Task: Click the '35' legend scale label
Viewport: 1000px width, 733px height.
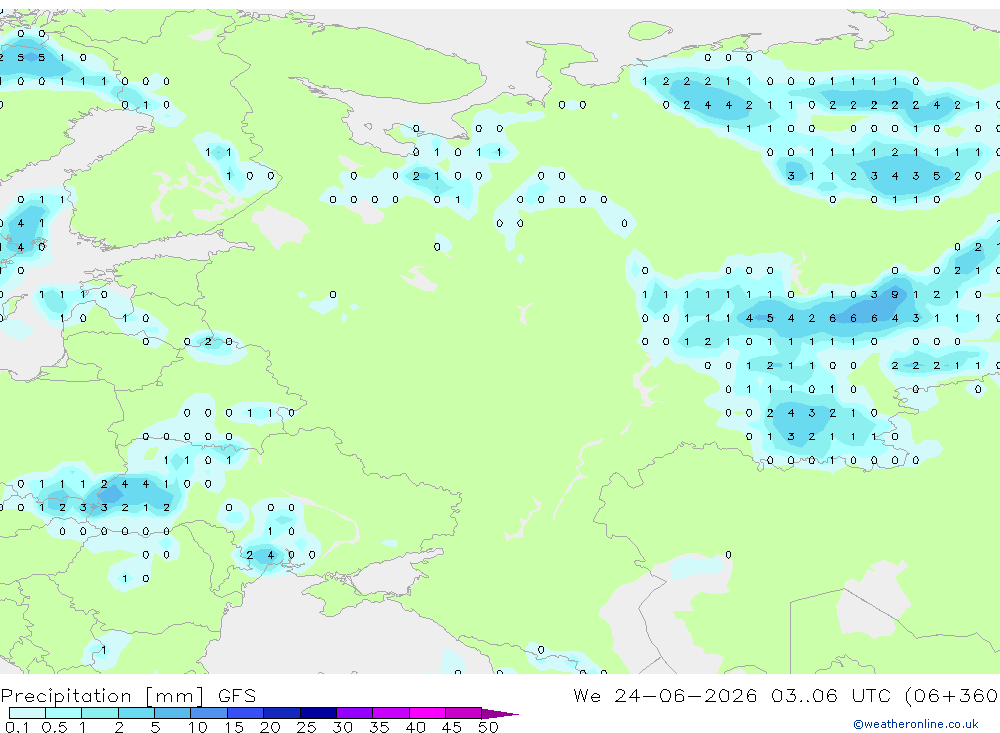Action: pyautogui.click(x=379, y=727)
